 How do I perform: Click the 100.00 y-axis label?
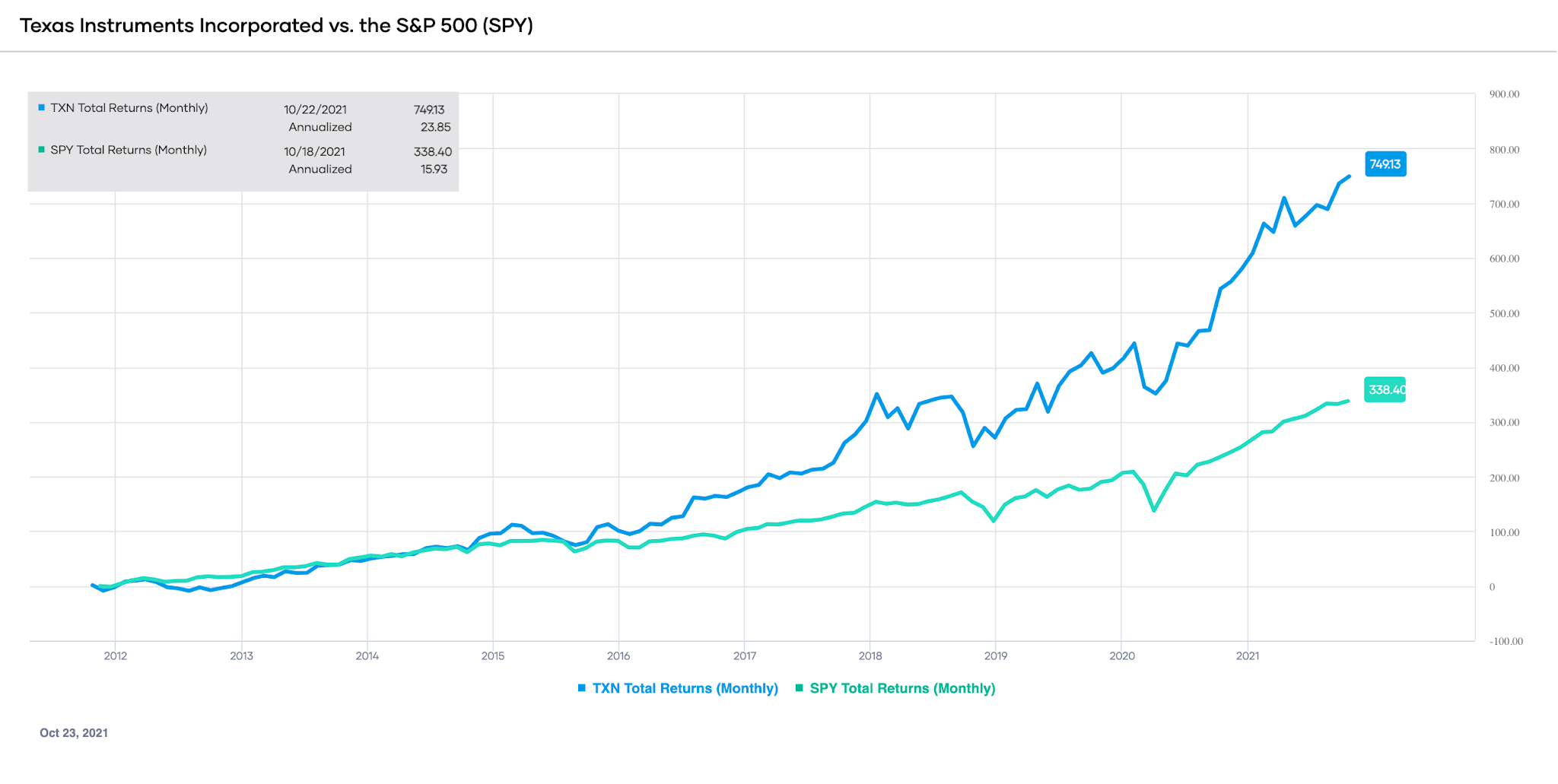click(x=1504, y=532)
